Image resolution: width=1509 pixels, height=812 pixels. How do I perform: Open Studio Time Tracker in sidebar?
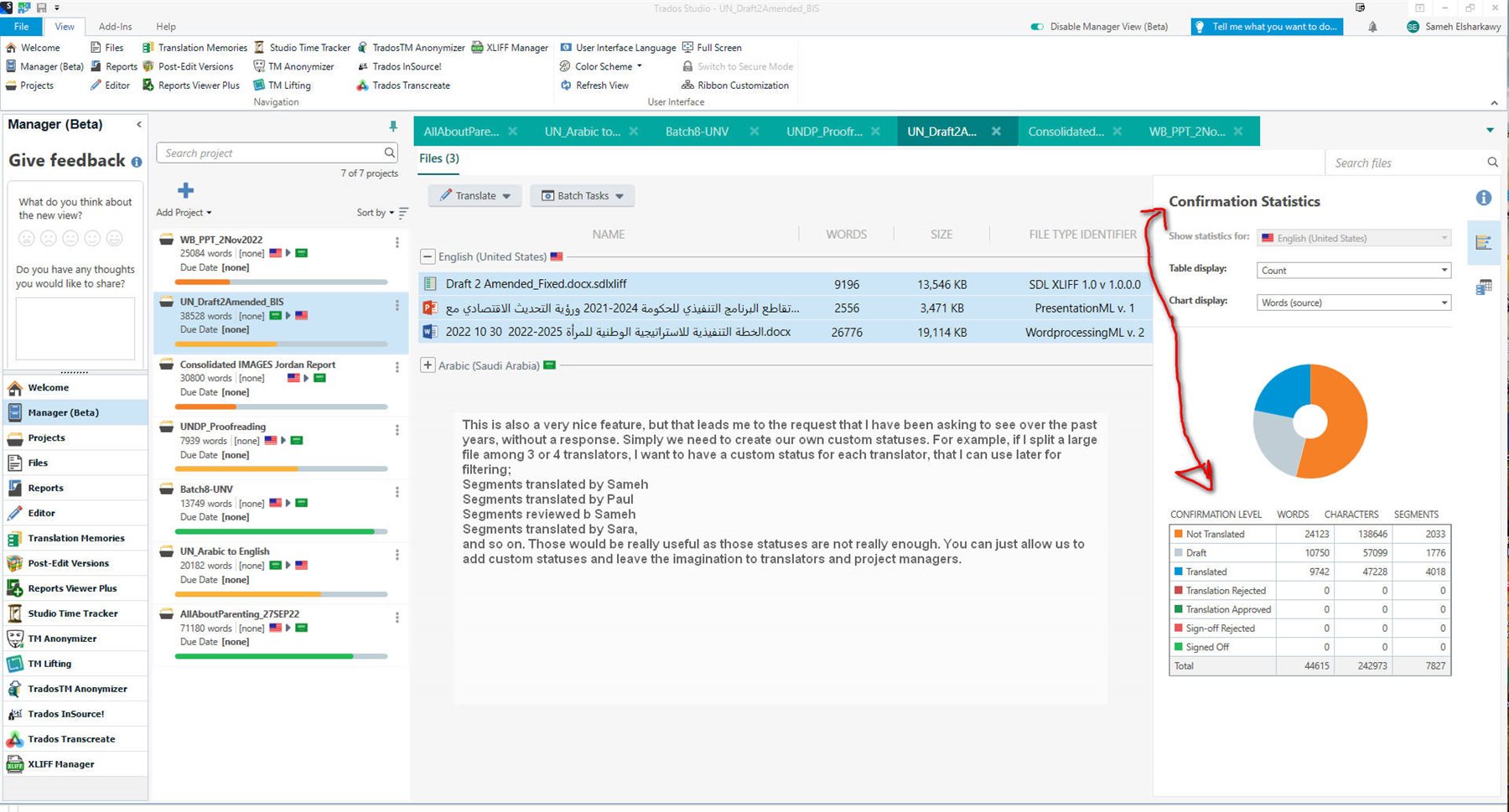[74, 613]
